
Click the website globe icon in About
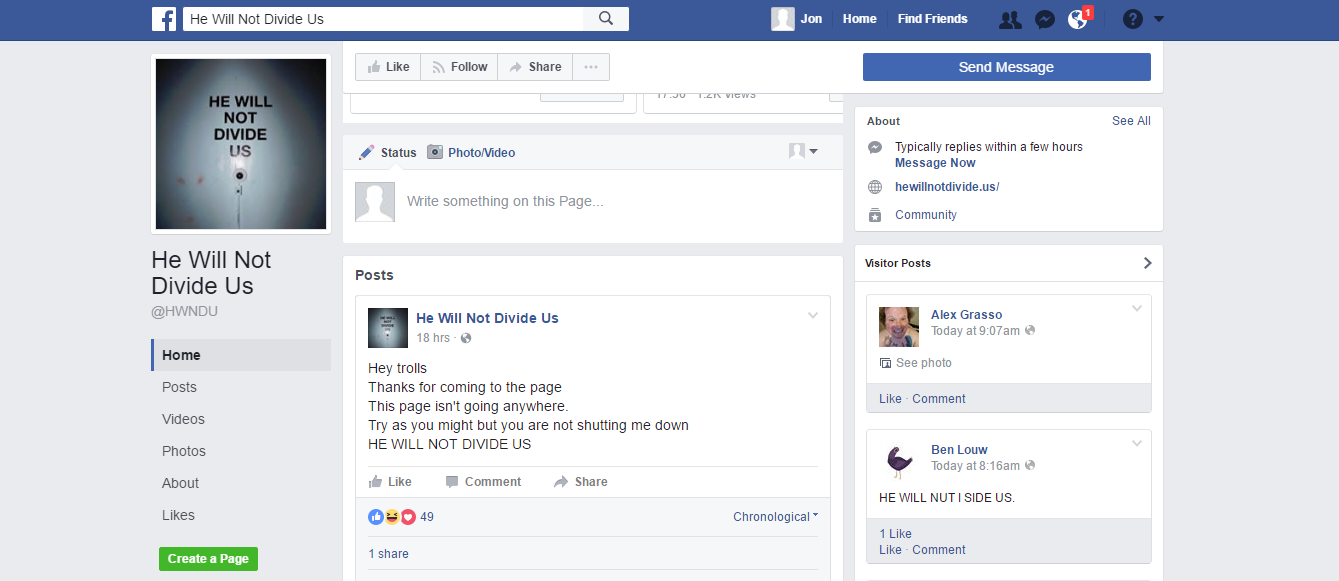coord(875,187)
